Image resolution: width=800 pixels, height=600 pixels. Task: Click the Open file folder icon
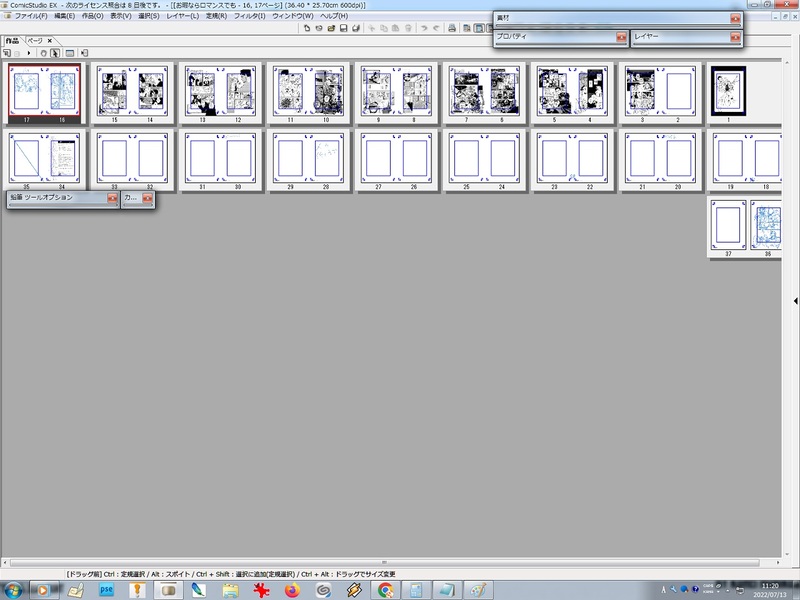tap(331, 28)
